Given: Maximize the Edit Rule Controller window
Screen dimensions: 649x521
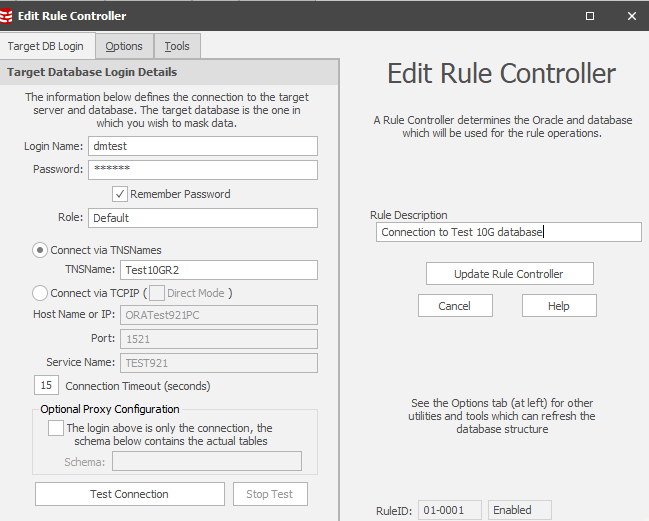Looking at the screenshot, I should (590, 16).
